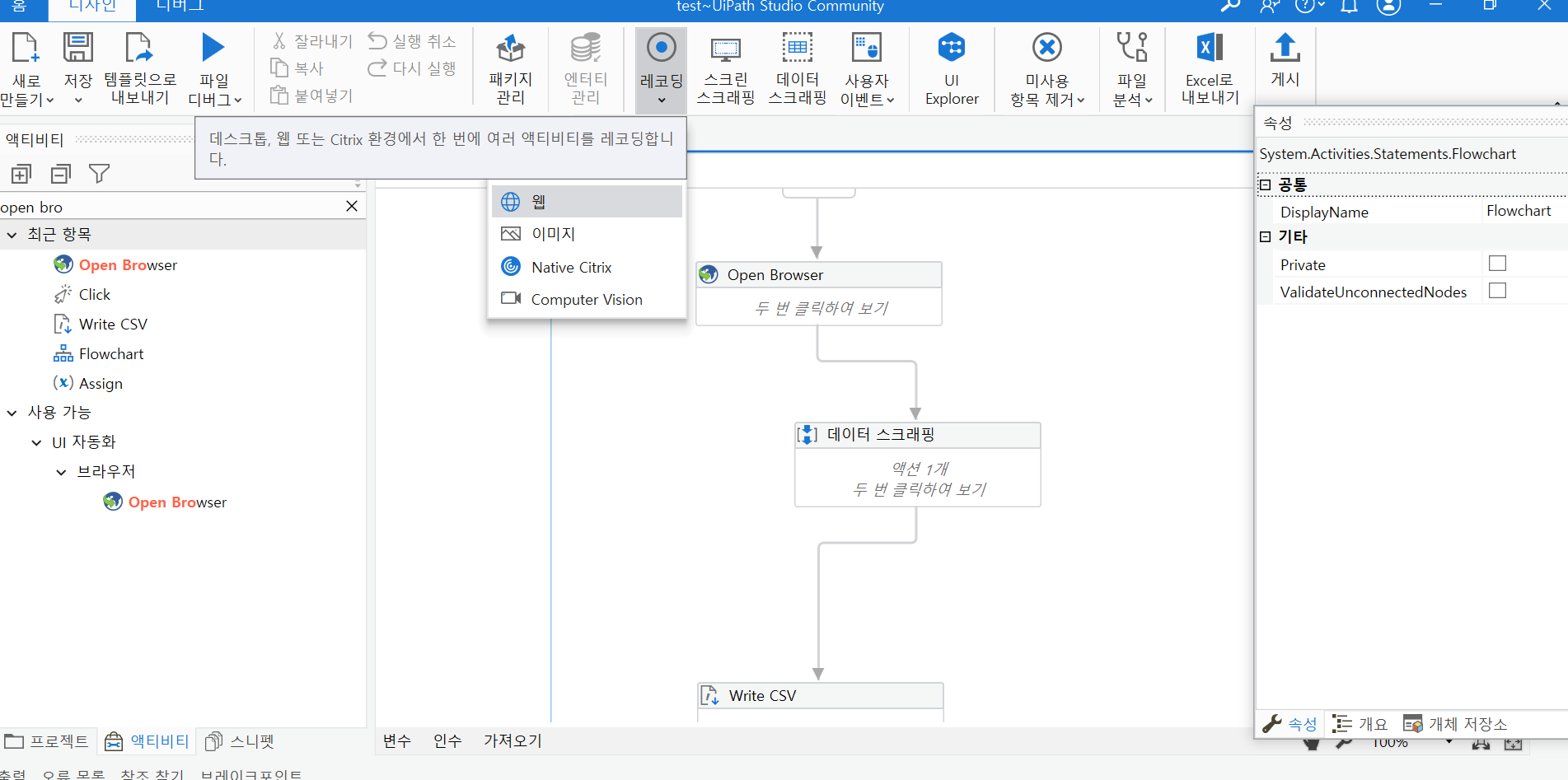Open the activities filter funnel icon
Viewport: 1568px width, 780px height.
click(x=100, y=174)
